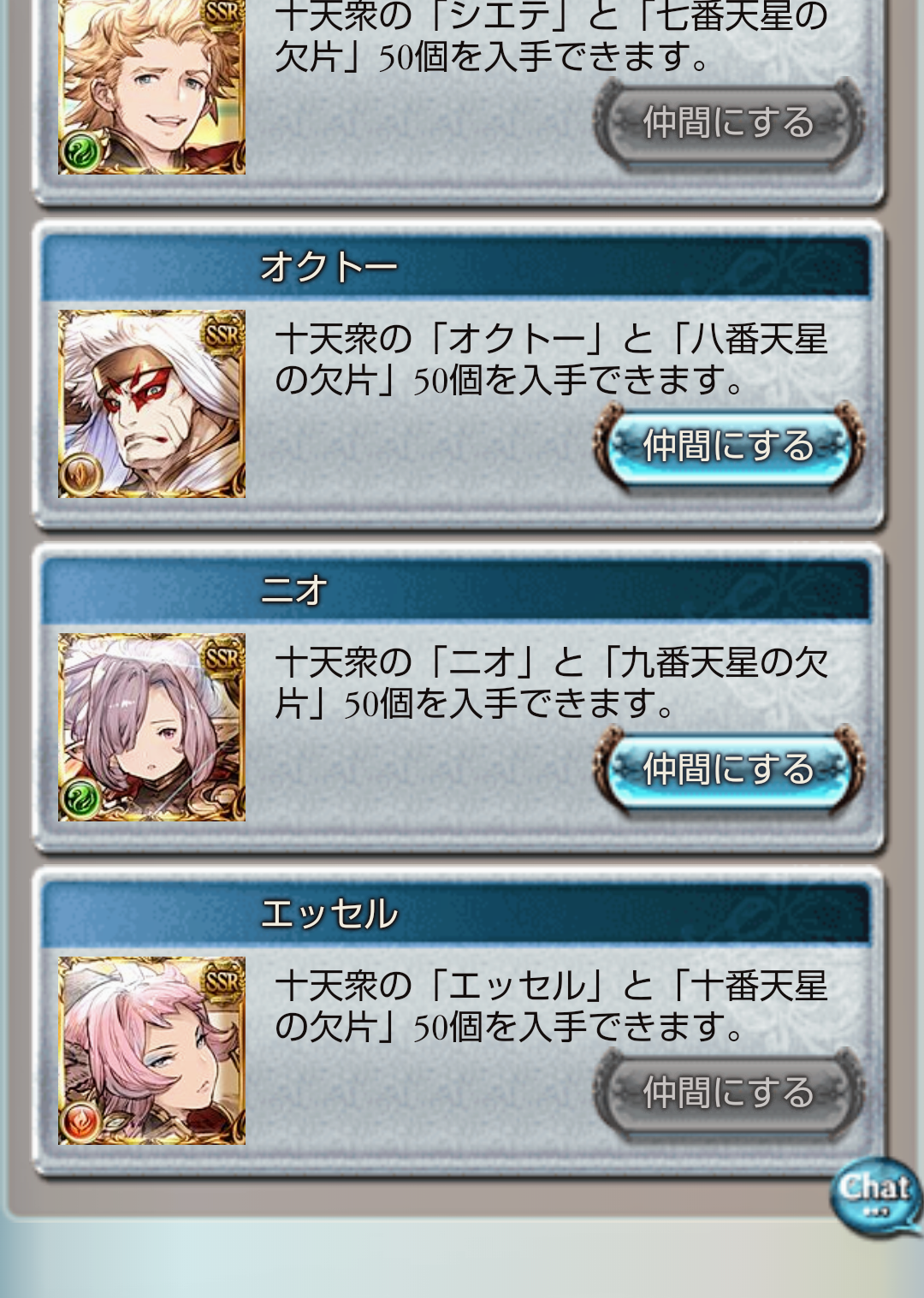Image resolution: width=924 pixels, height=1298 pixels.
Task: Tap Esser's SSR character portrait
Action: click(151, 1051)
